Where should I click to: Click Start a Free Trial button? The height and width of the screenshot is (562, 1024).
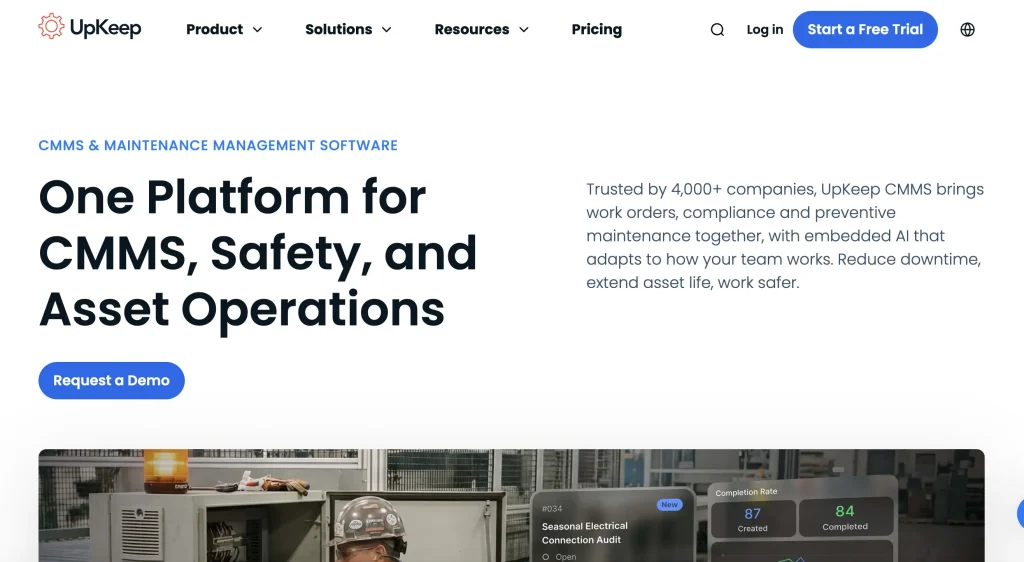[x=865, y=29]
